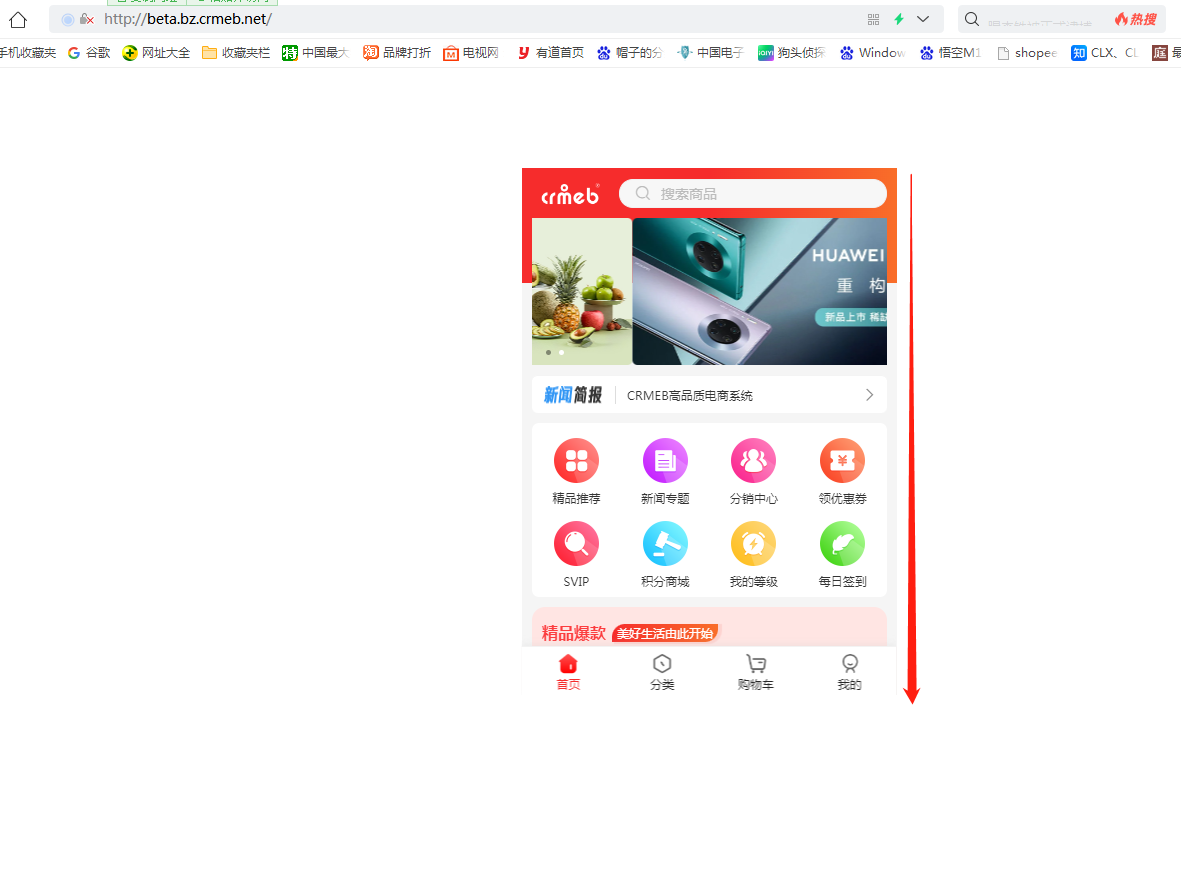Open the 我的等级 level icon
Image resolution: width=1181 pixels, height=892 pixels.
coord(753,544)
